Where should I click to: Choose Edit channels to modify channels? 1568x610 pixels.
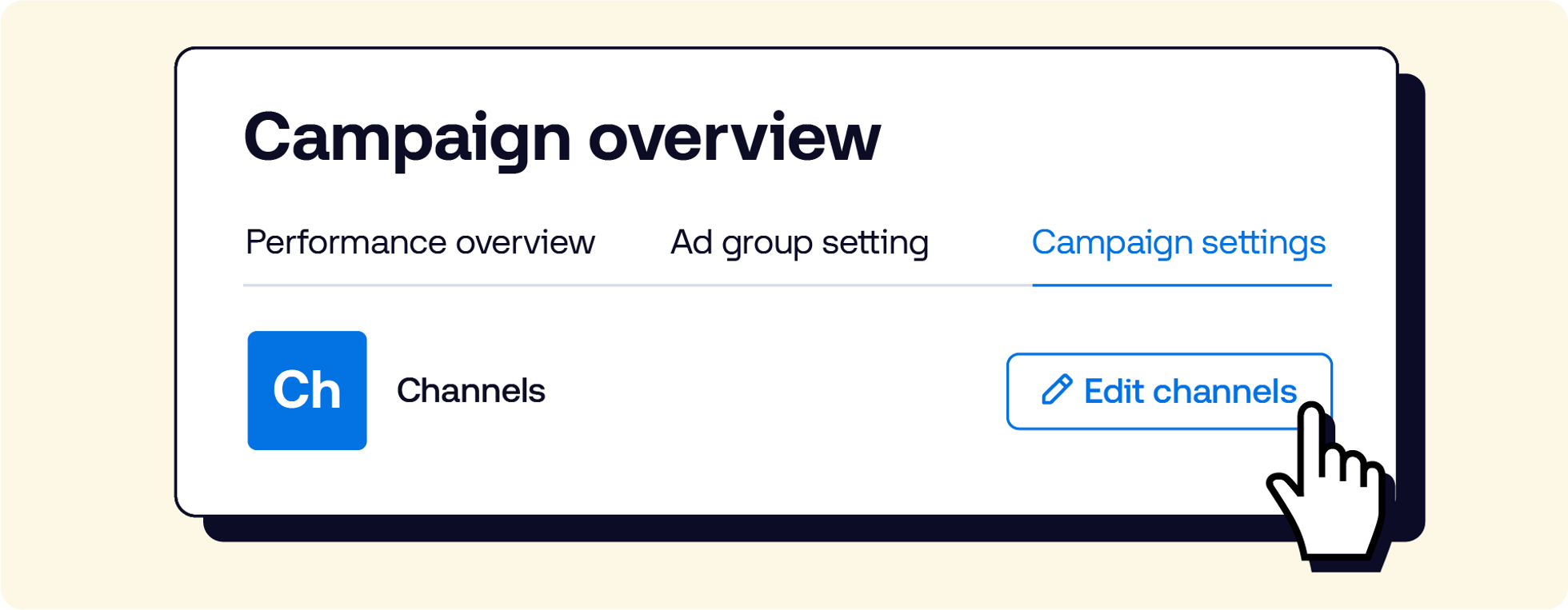1169,391
